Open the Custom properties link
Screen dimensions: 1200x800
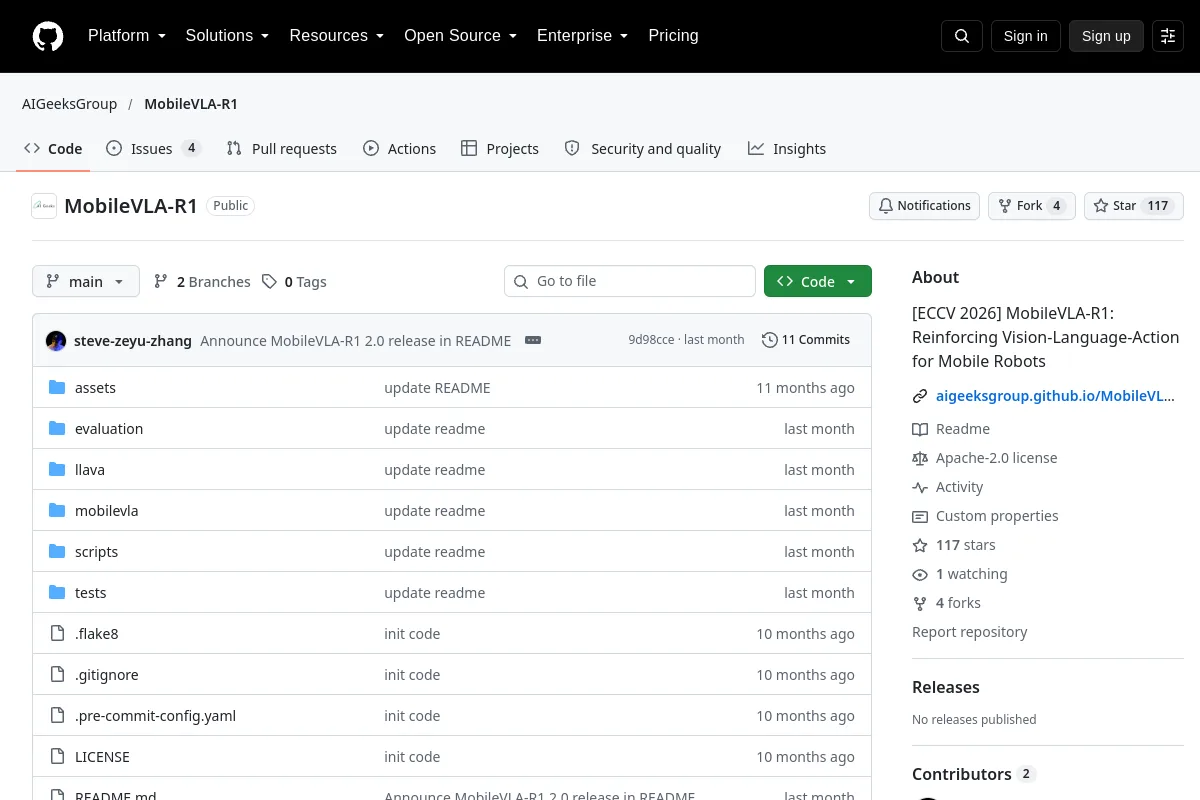[997, 516]
